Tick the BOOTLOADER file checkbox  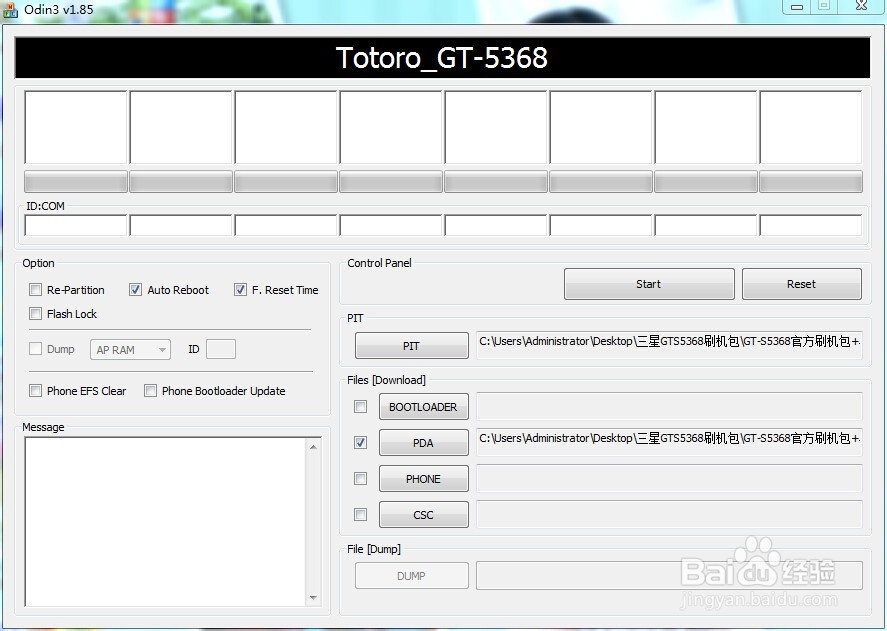[360, 406]
